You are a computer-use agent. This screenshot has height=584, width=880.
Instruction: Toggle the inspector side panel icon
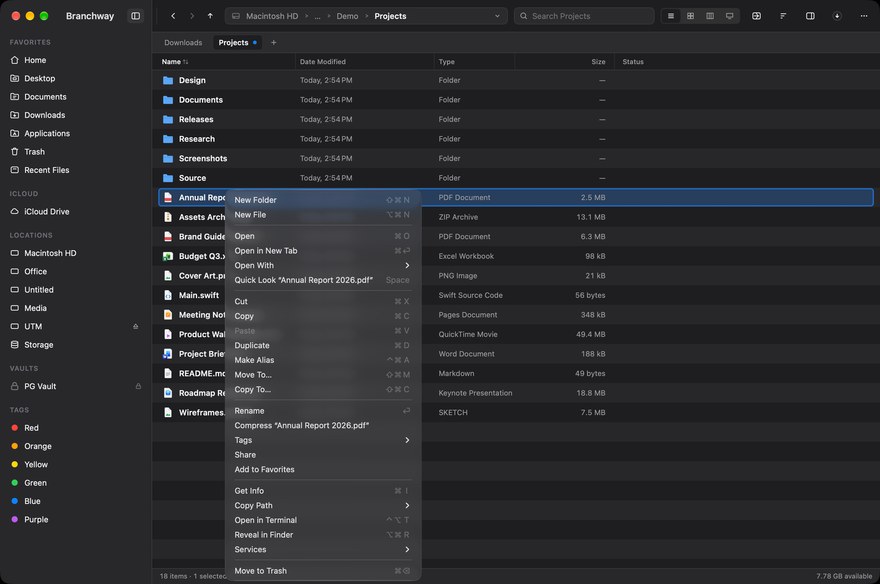810,16
